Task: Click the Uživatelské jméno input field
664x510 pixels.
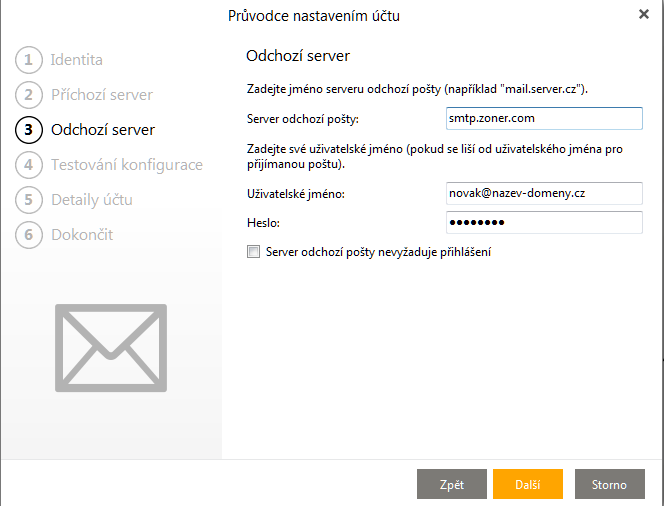Action: (544, 192)
